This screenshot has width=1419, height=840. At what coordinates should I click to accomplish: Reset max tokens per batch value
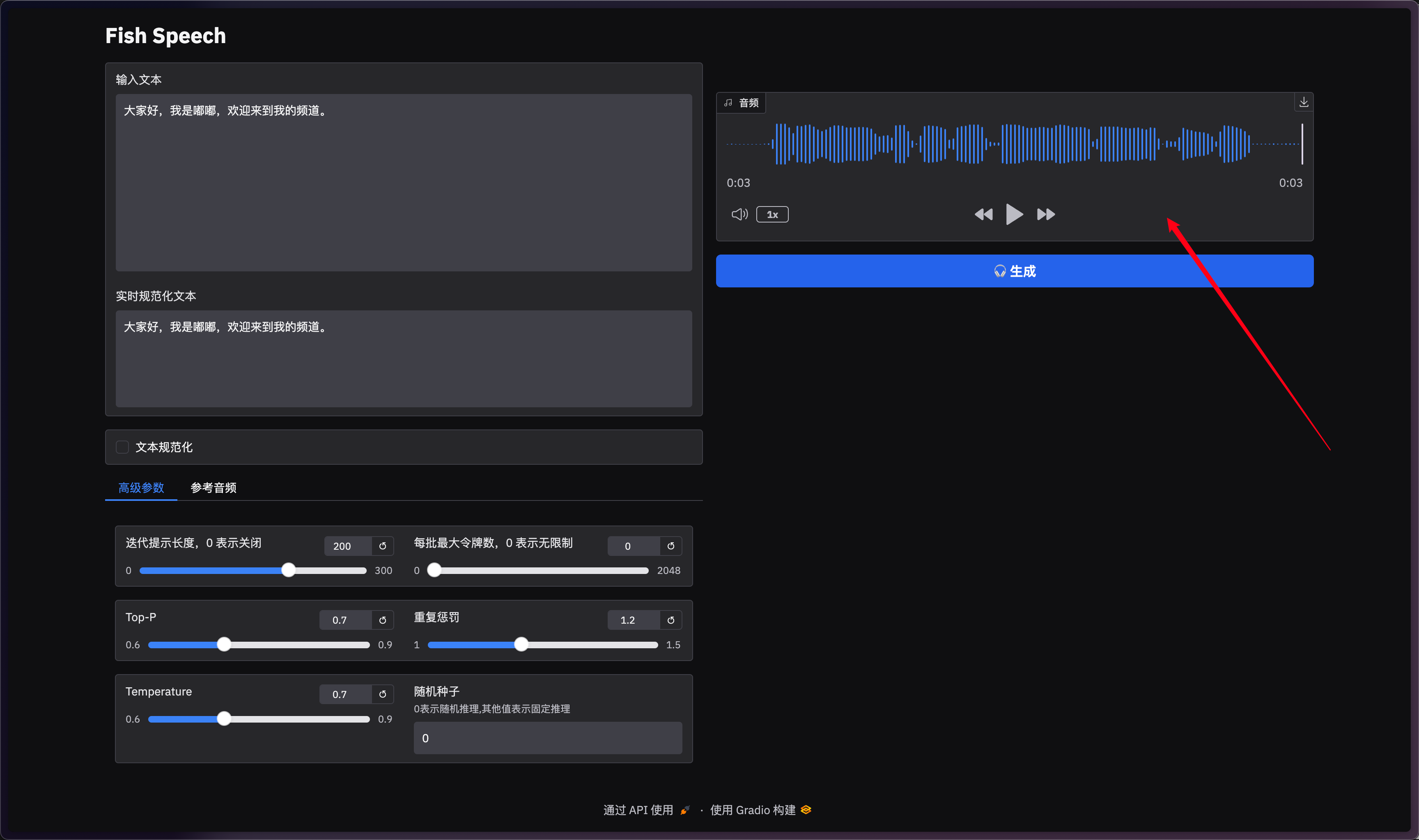(671, 546)
